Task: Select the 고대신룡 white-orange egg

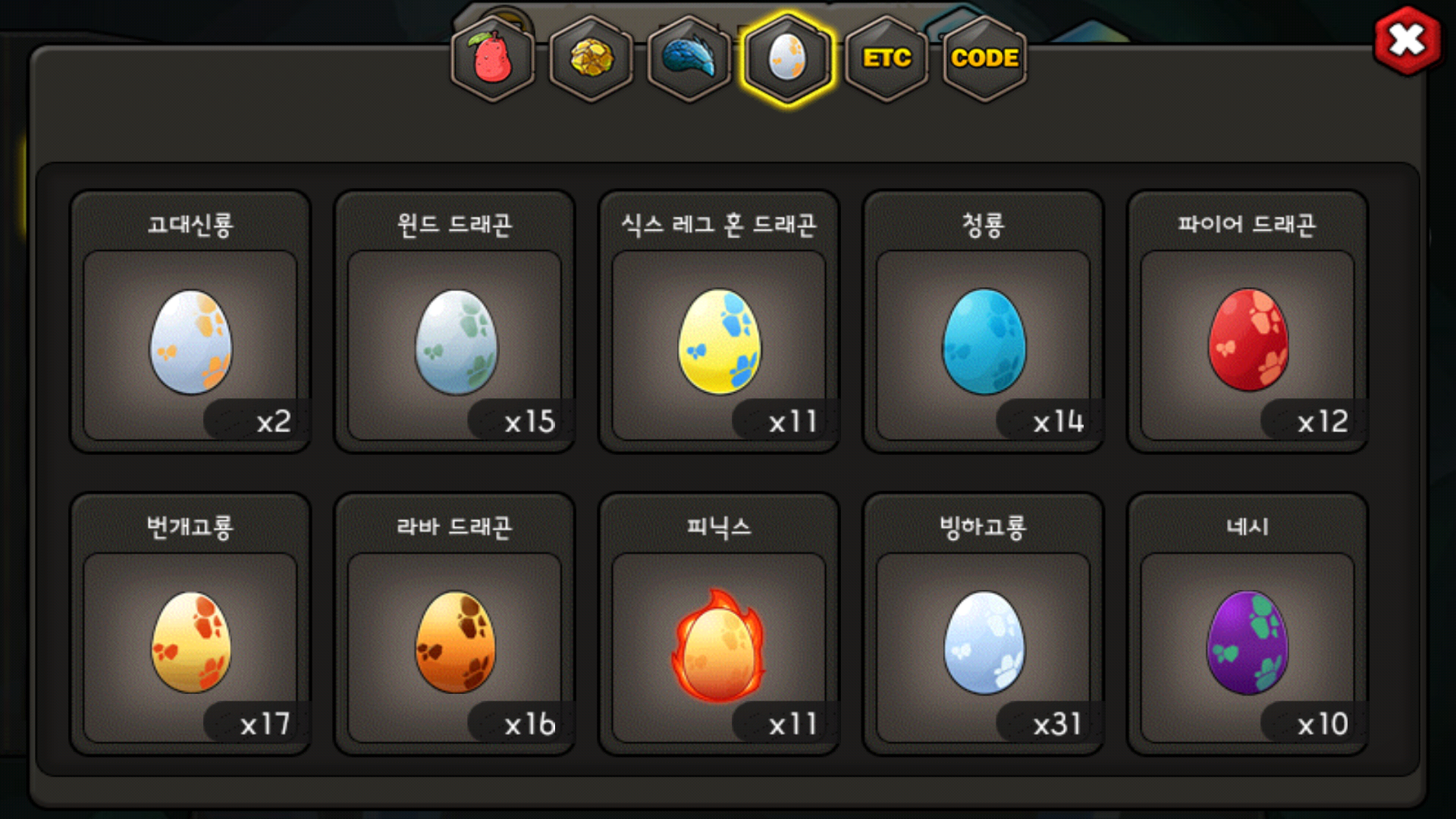Action: coord(190,341)
